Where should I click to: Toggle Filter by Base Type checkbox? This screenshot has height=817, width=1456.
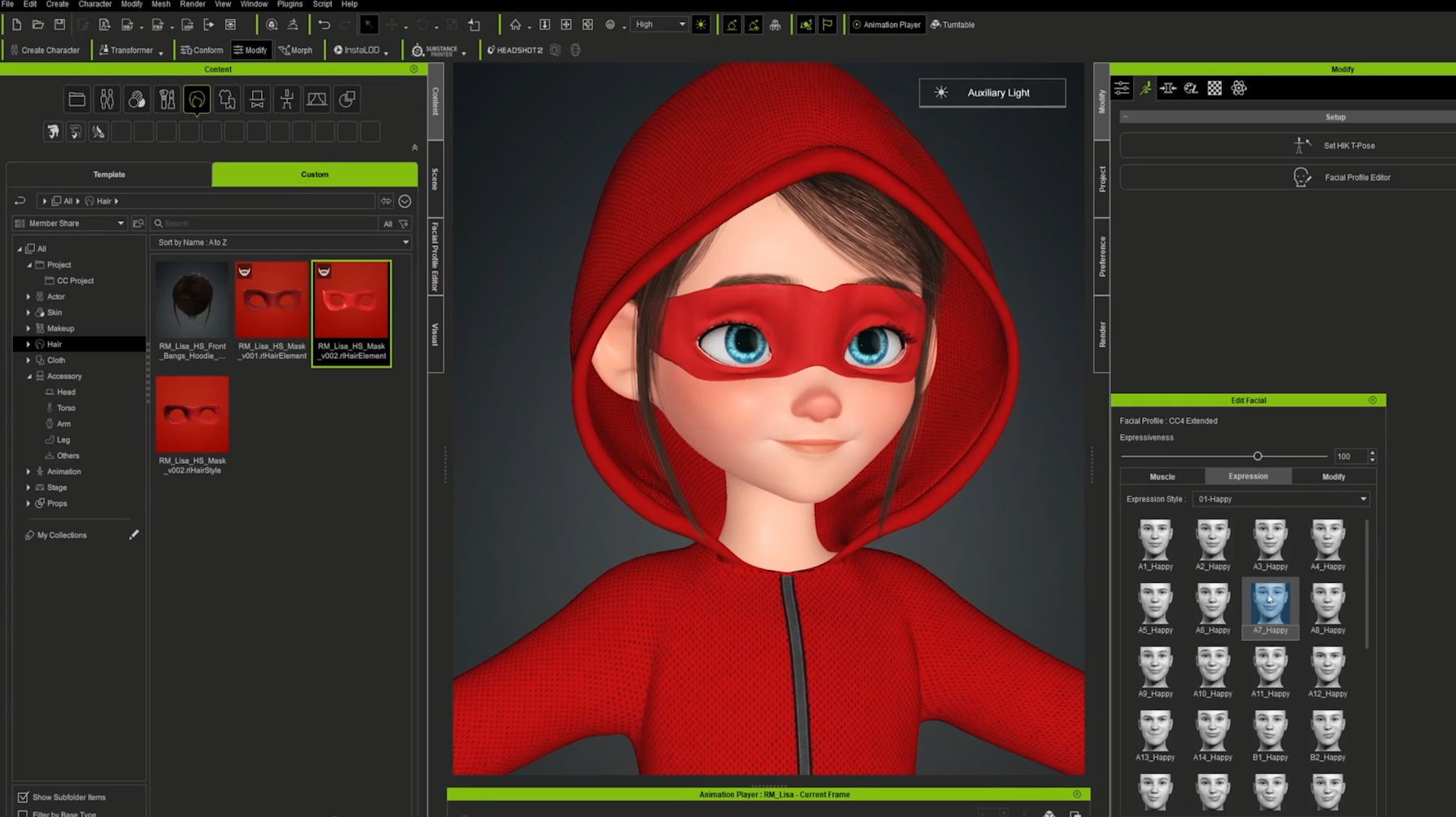(23, 813)
